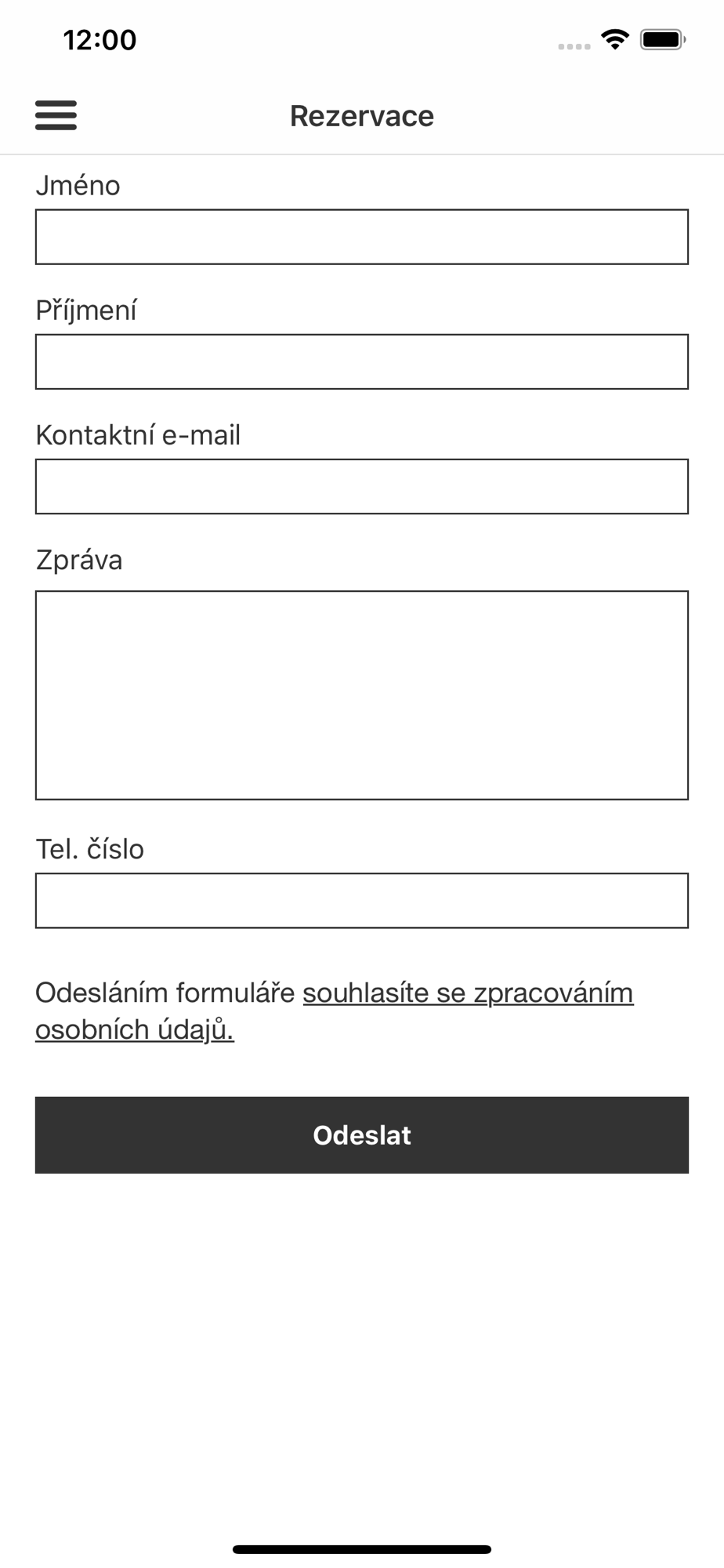Tap the cellular signal dots
Viewport: 724px width, 1568px height.
click(x=574, y=47)
